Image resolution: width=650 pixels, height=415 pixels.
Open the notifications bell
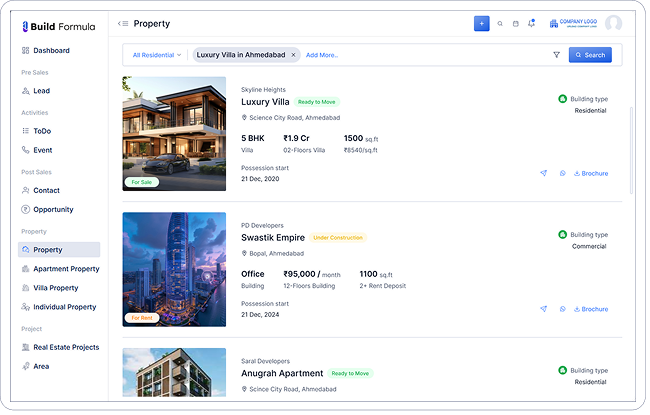tap(531, 23)
